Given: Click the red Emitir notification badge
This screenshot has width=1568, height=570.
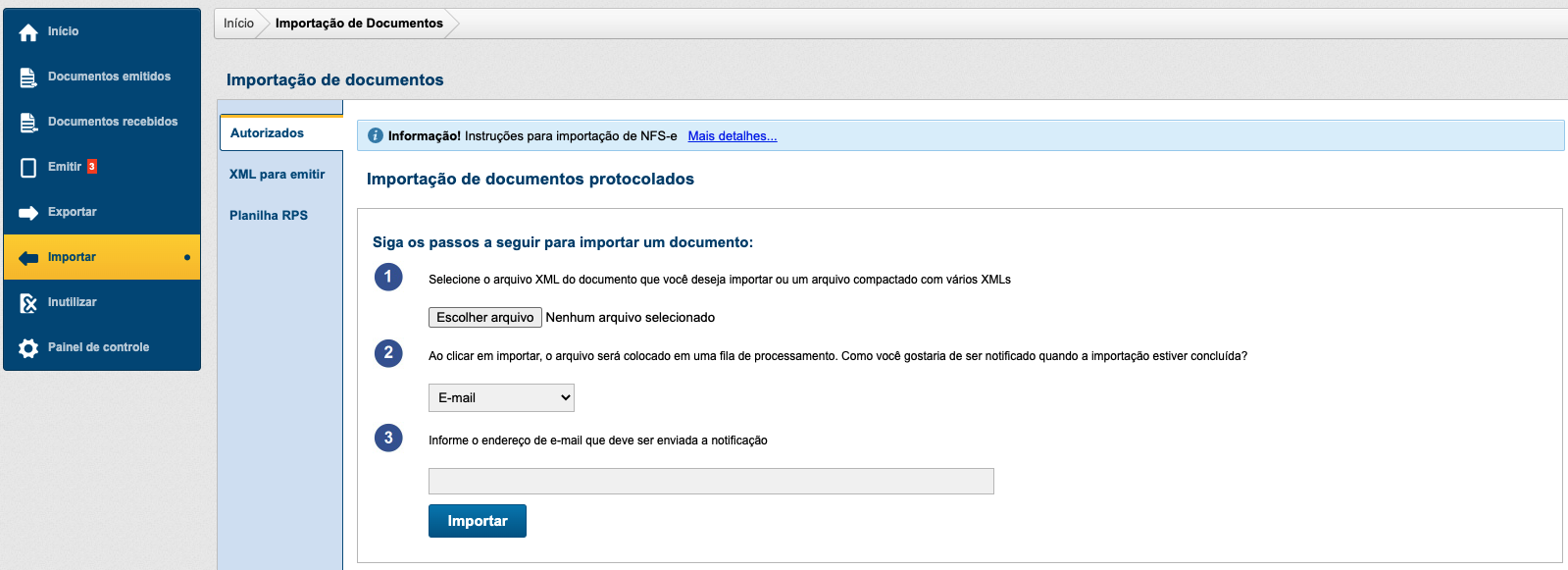Looking at the screenshot, I should coord(92,167).
